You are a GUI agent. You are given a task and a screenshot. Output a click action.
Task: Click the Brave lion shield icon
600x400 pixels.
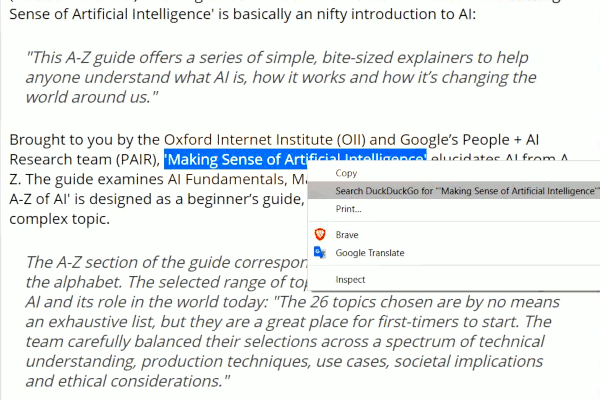[320, 234]
